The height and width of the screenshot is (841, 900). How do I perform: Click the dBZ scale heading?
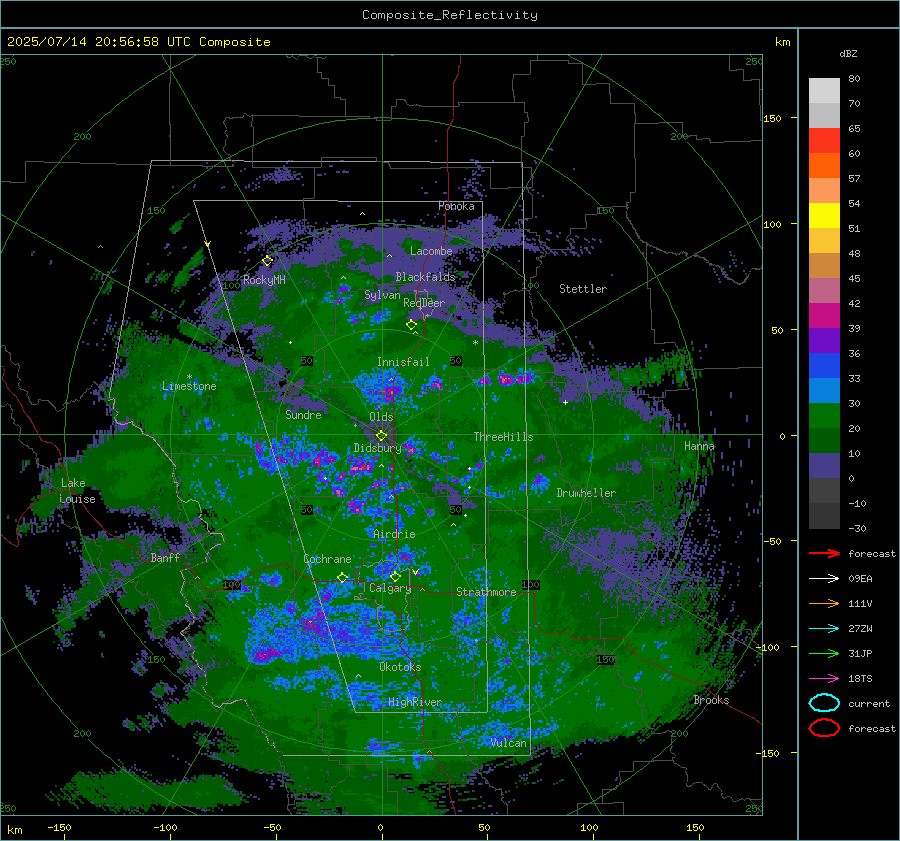[x=848, y=53]
